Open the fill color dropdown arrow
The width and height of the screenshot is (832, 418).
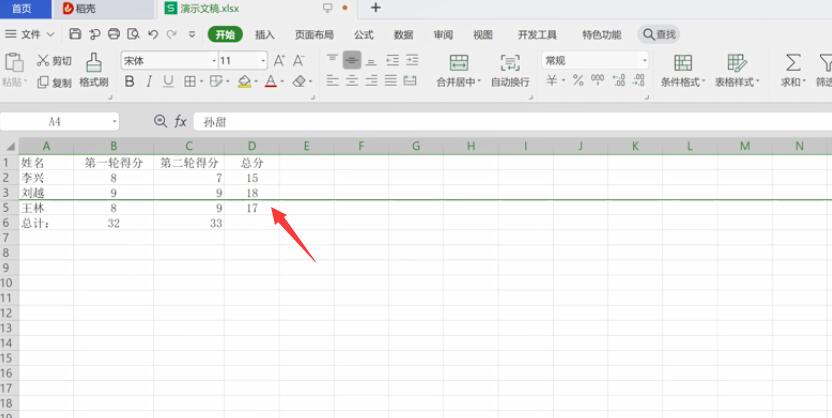point(256,82)
